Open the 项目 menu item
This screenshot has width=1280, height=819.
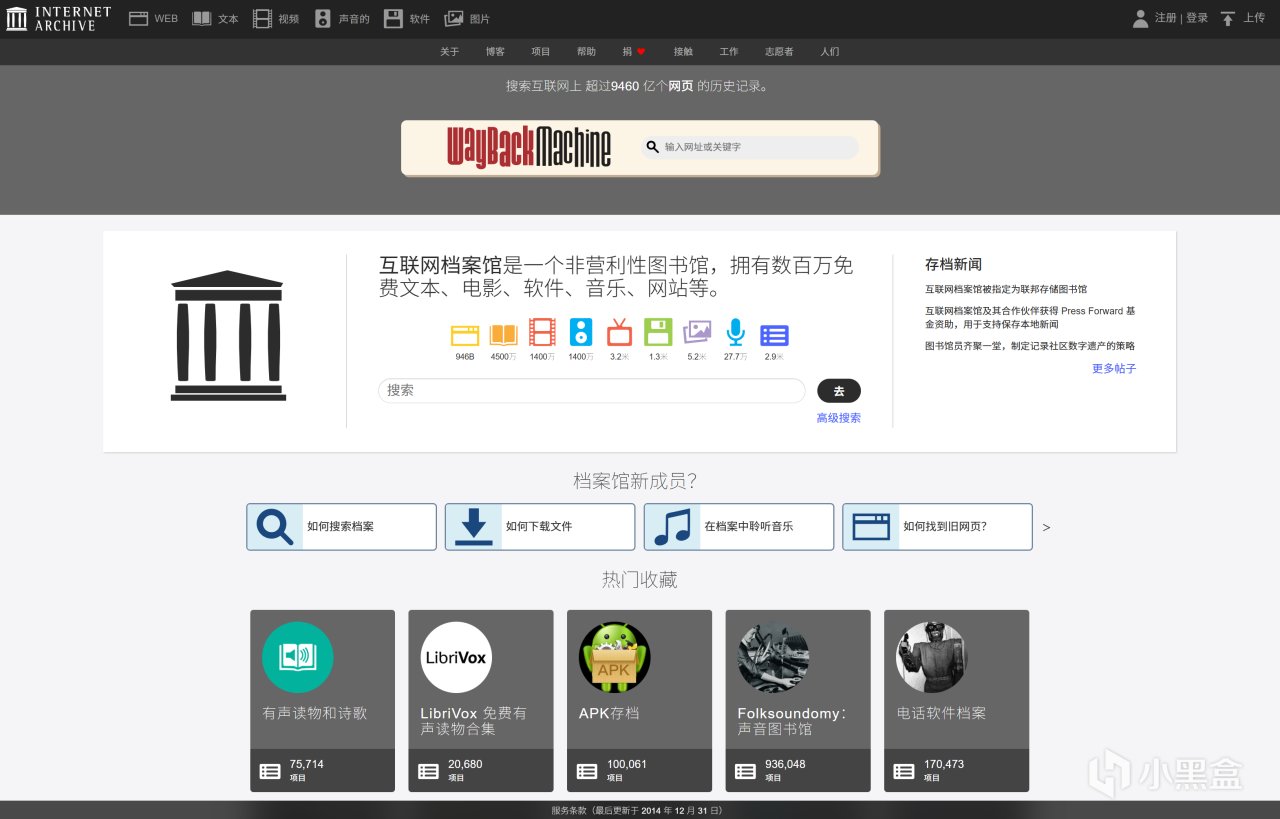point(541,52)
